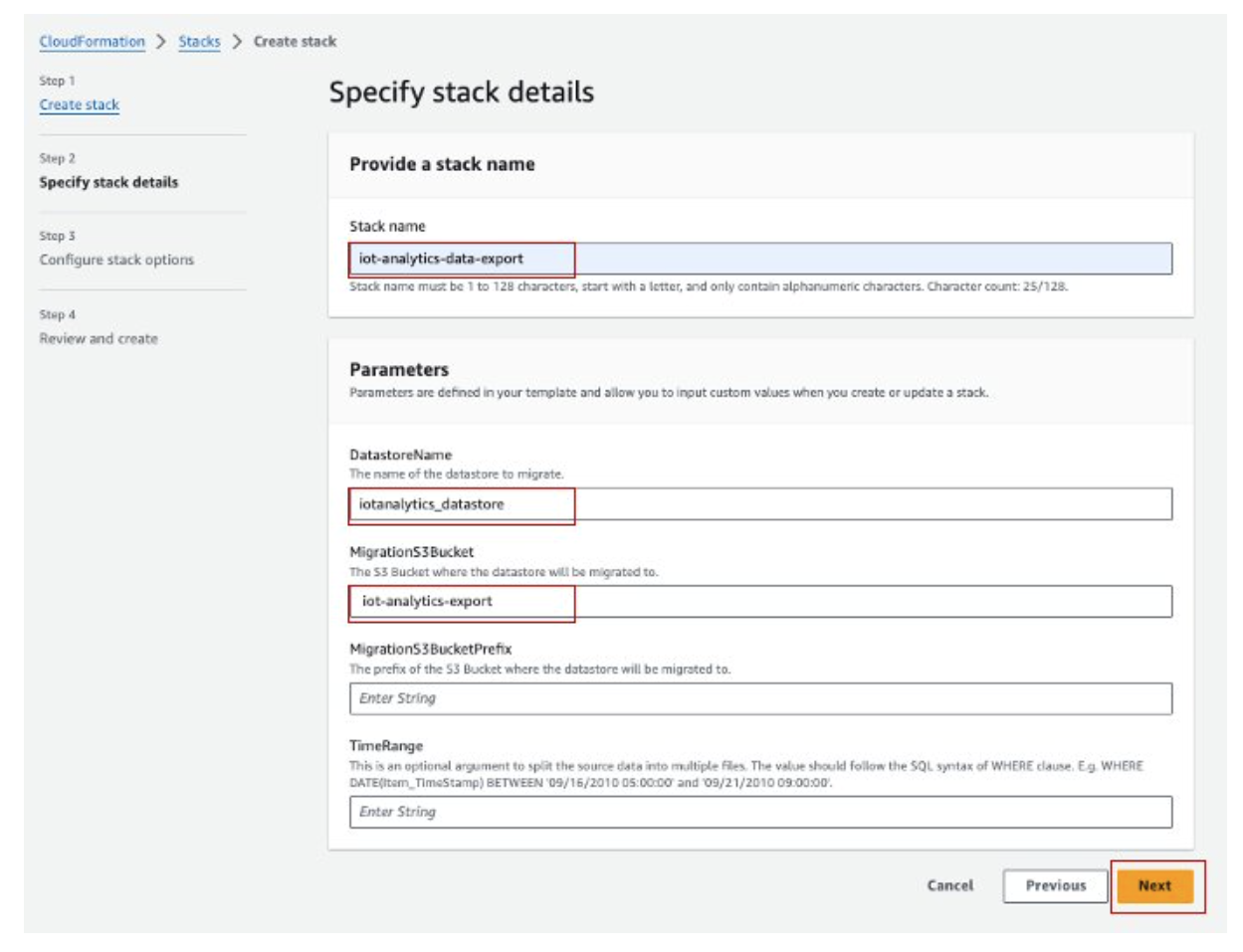The height and width of the screenshot is (952, 1243).
Task: Click the chevron after Stacks breadcrumb
Action: coord(237,42)
